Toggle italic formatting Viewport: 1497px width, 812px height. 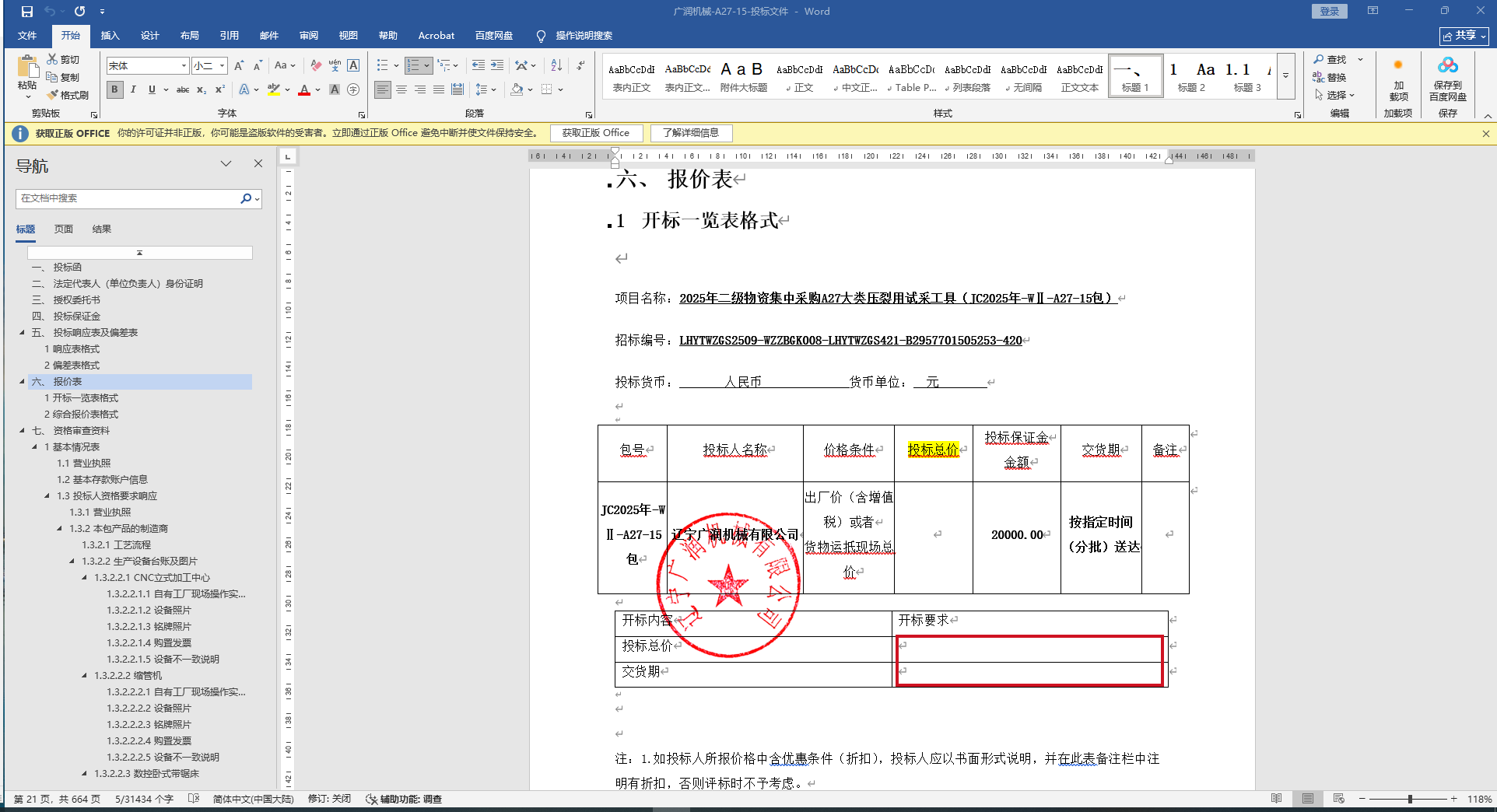(133, 89)
